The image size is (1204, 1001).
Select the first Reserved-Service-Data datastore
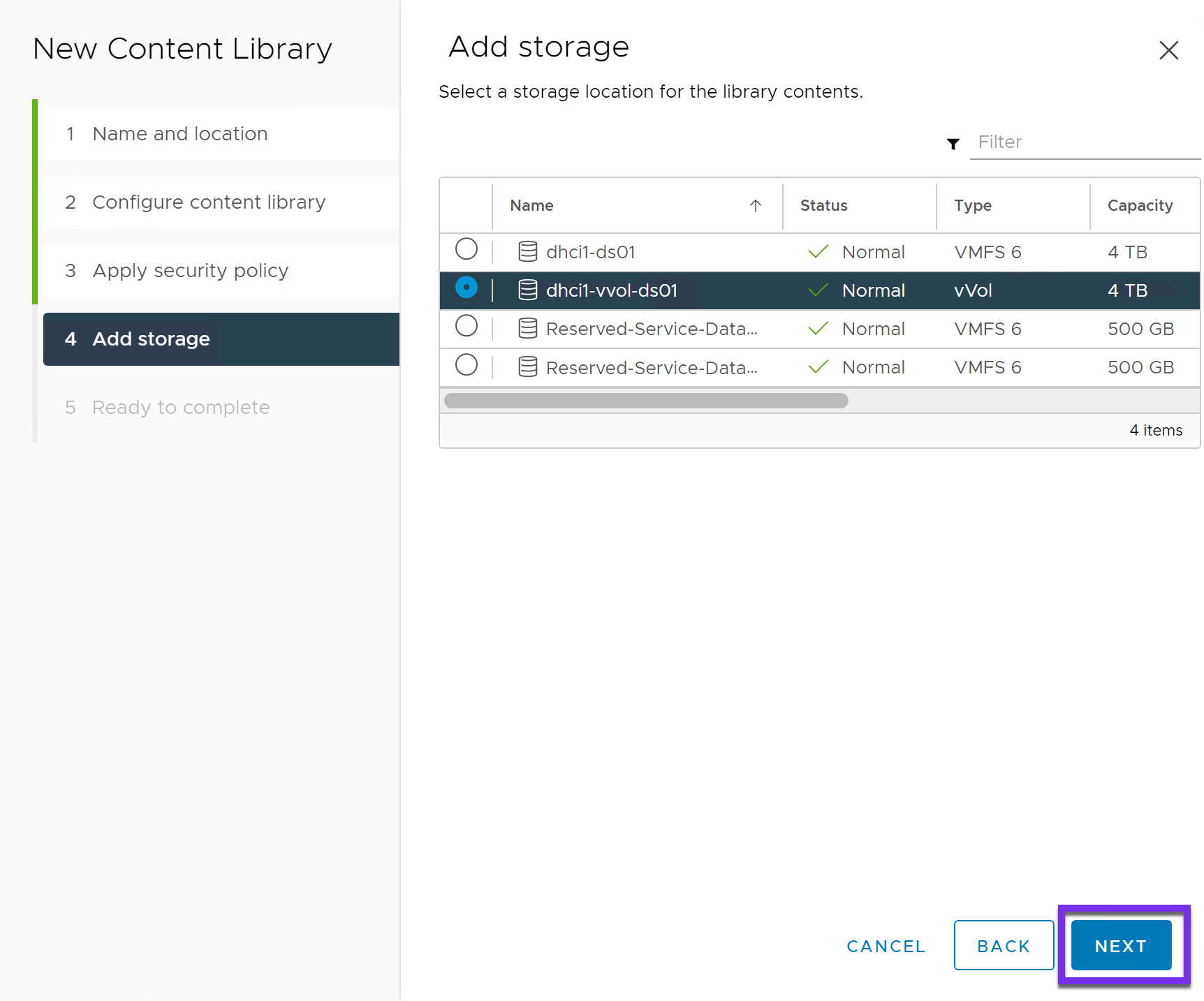pyautogui.click(x=466, y=325)
